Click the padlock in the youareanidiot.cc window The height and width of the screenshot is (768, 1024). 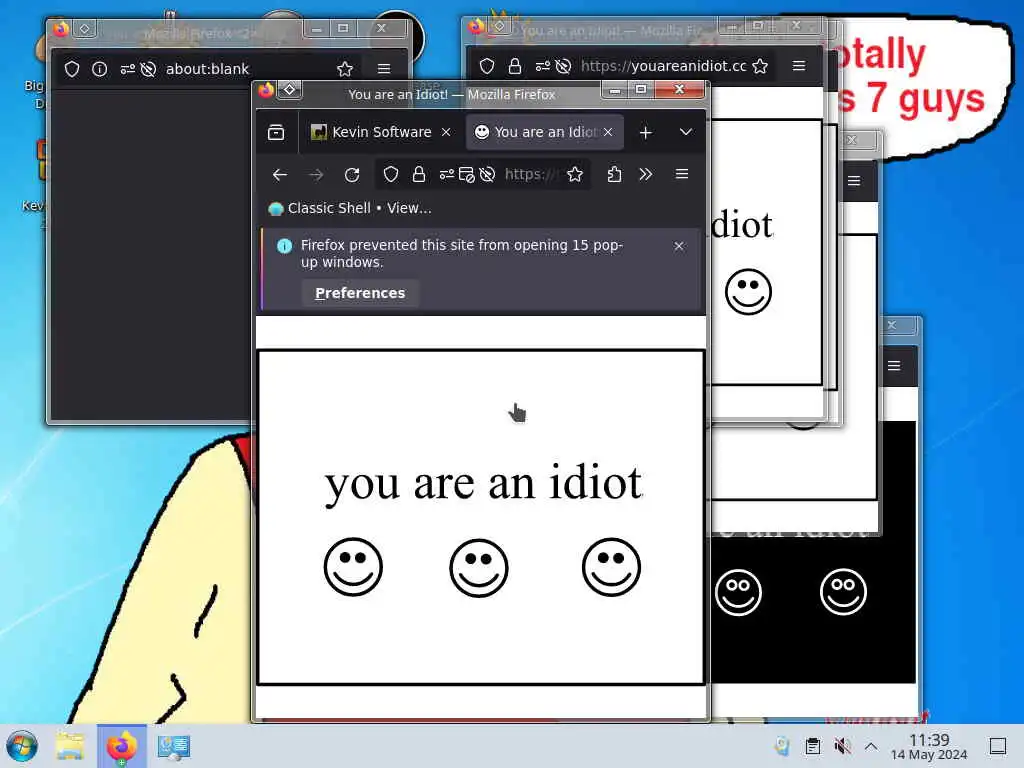(515, 66)
